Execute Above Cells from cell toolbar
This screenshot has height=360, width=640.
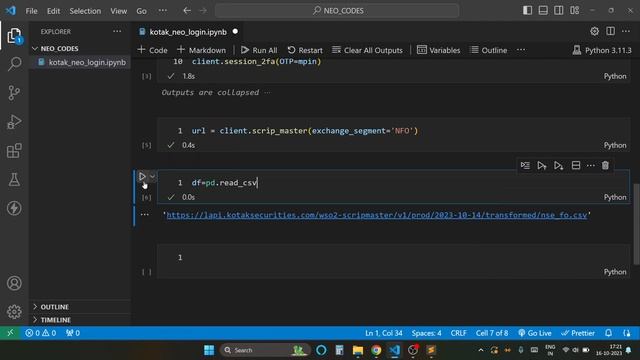pyautogui.click(x=542, y=165)
